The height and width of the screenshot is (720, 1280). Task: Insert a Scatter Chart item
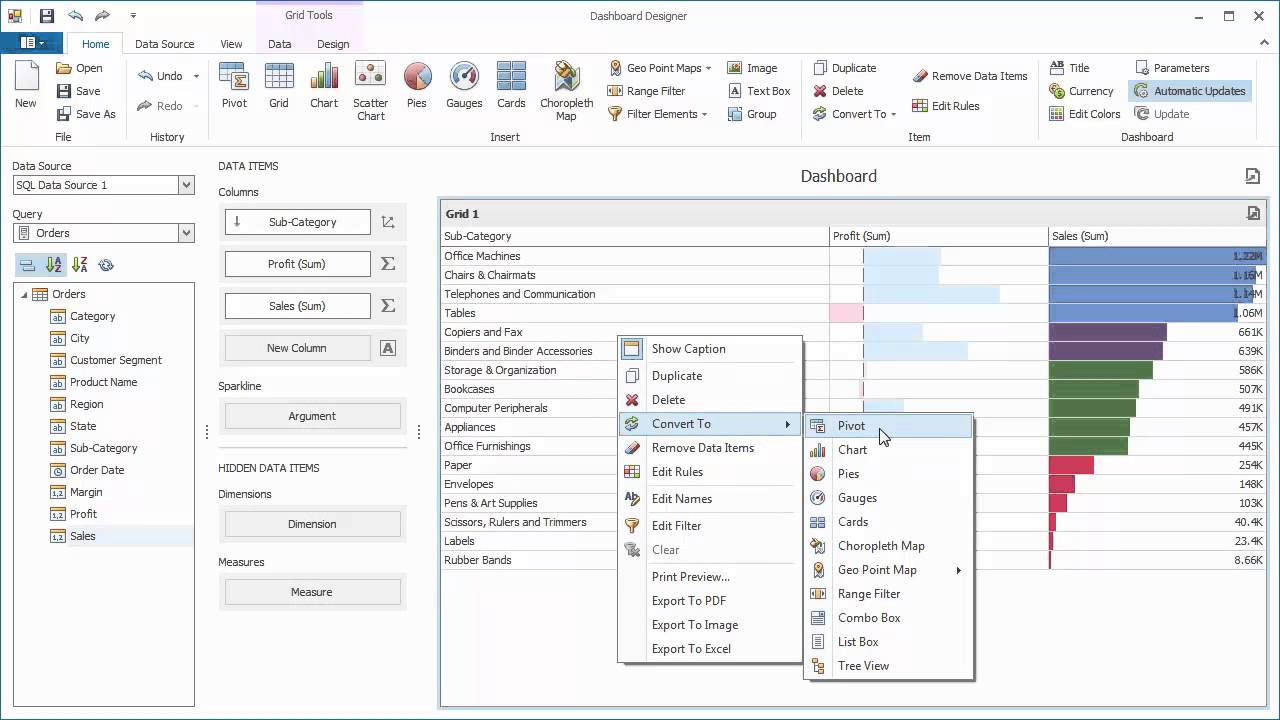pyautogui.click(x=370, y=92)
